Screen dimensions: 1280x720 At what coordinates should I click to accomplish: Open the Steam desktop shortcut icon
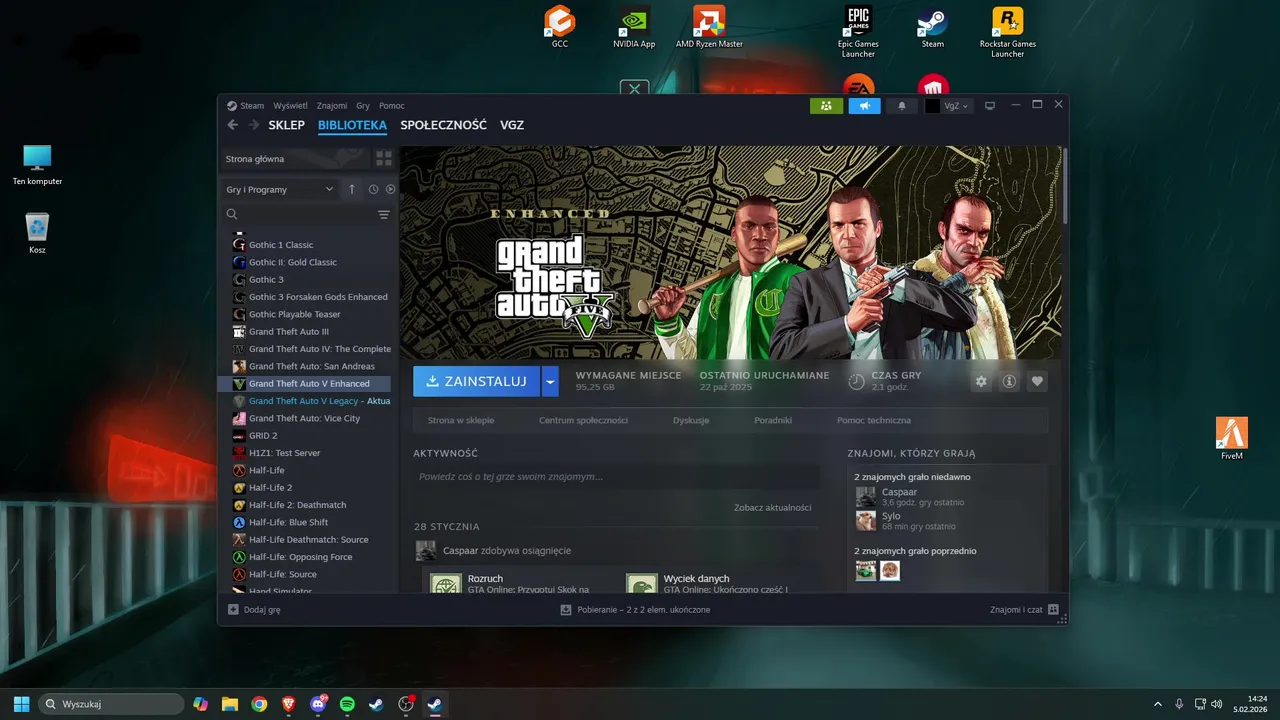(933, 27)
